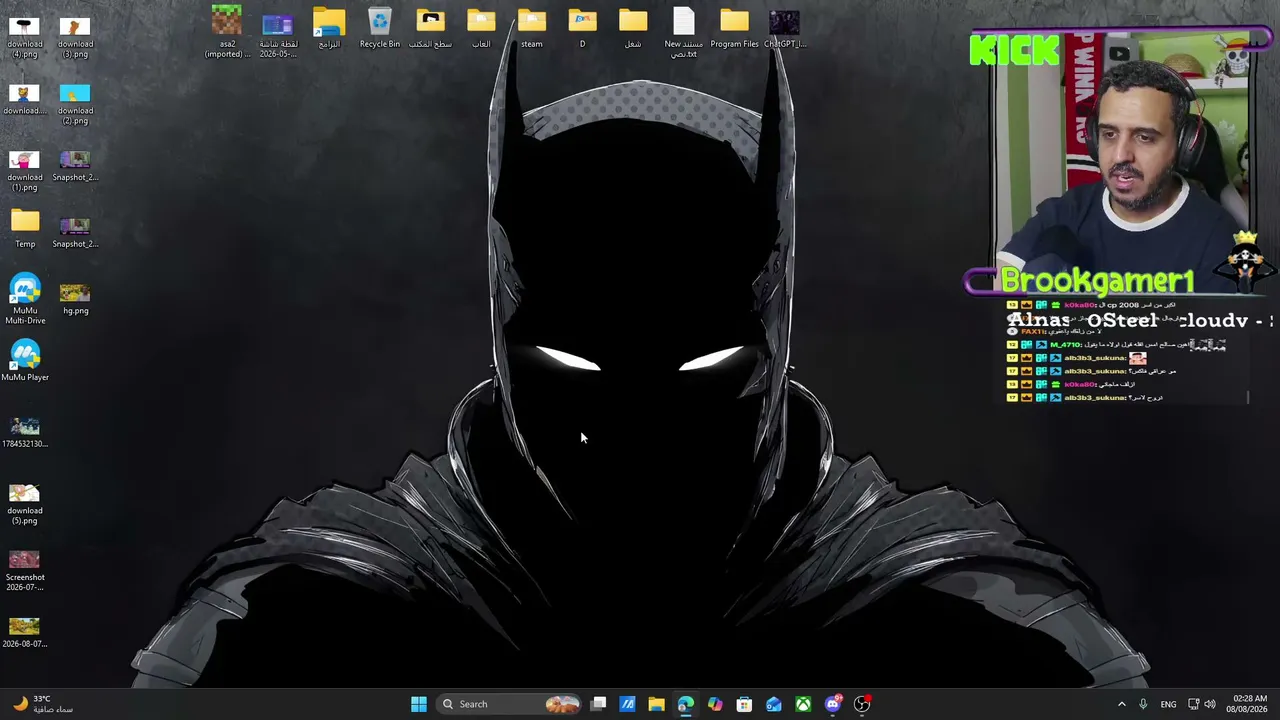Select the asa2 (imported) Minecraft icon
This screenshot has width=1280, height=720.
tap(227, 32)
